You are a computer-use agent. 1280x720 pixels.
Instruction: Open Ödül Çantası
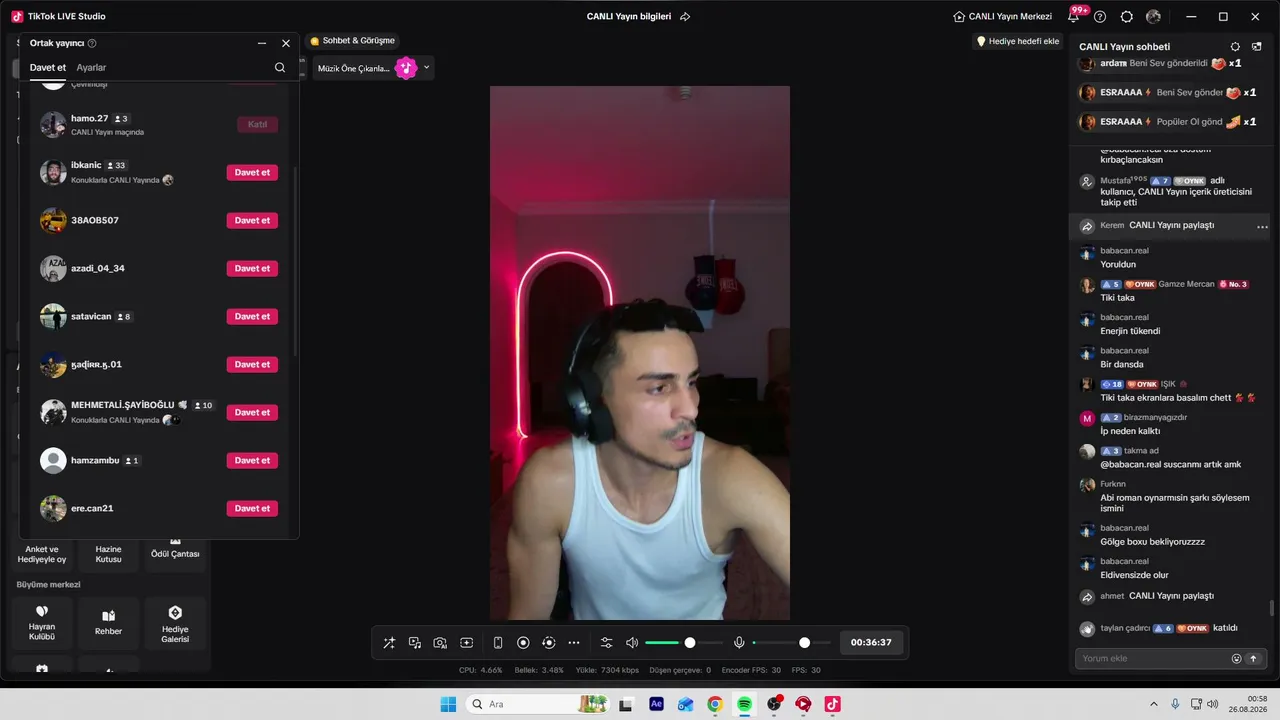(x=175, y=552)
